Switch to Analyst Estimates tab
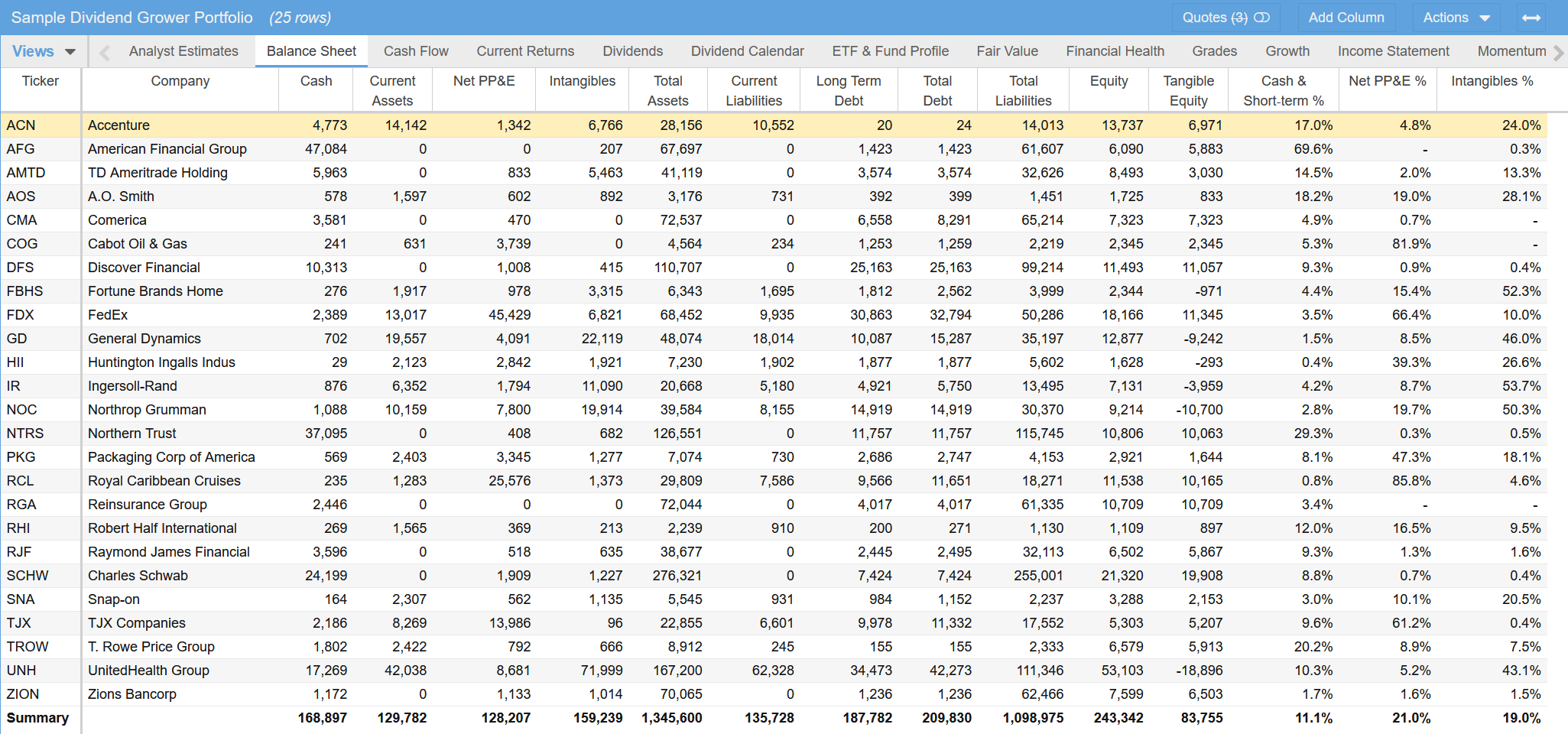 click(x=183, y=51)
